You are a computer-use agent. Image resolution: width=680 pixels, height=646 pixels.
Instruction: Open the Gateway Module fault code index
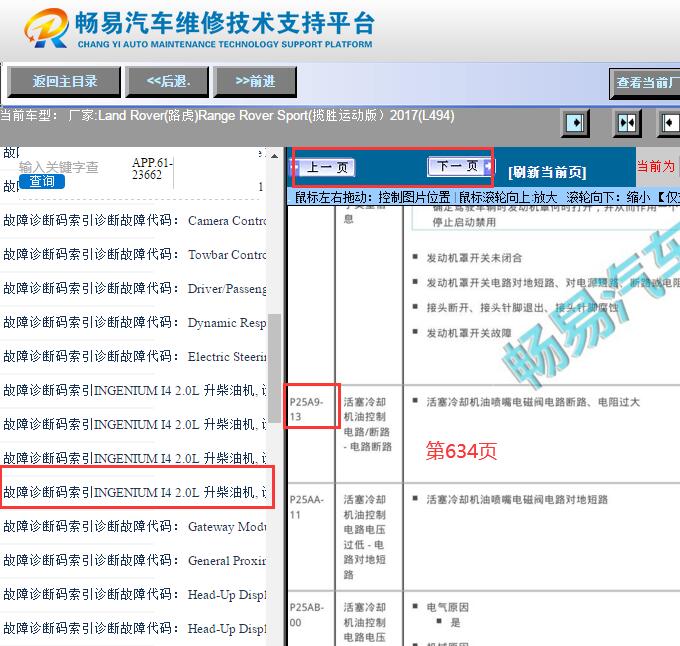point(134,527)
